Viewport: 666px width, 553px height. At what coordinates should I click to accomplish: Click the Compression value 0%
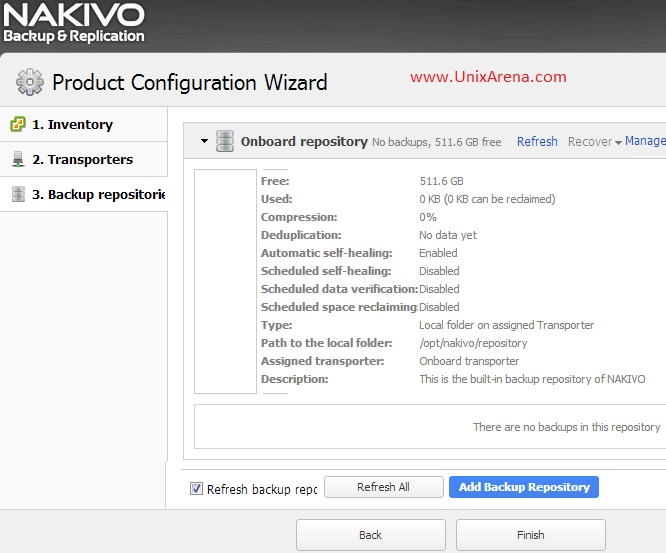pos(428,217)
